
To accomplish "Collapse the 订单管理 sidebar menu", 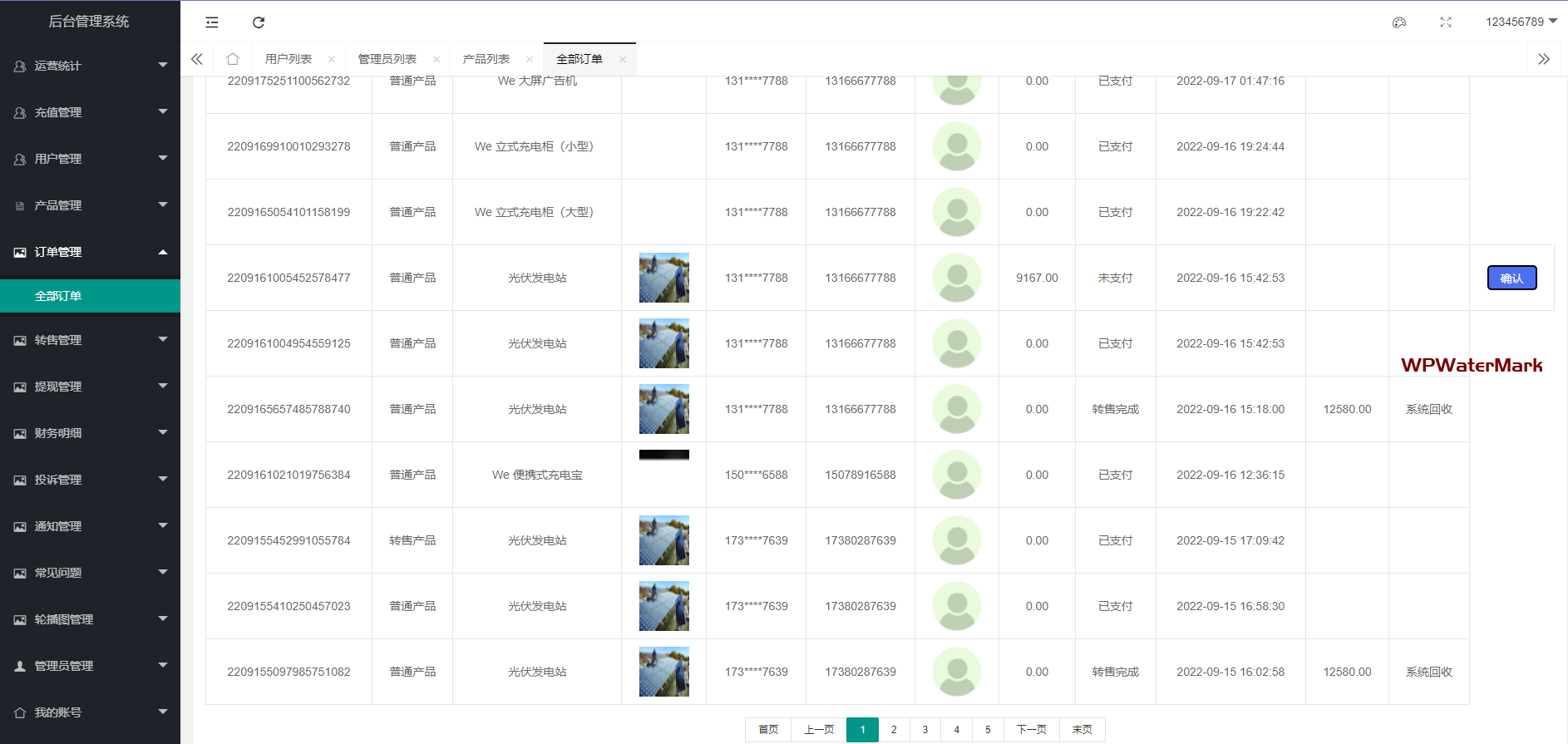I will [90, 252].
